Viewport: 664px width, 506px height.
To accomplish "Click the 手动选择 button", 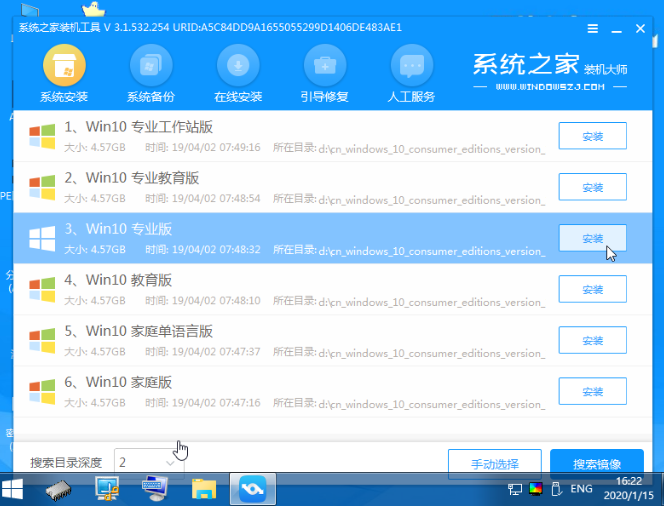I will click(x=495, y=464).
